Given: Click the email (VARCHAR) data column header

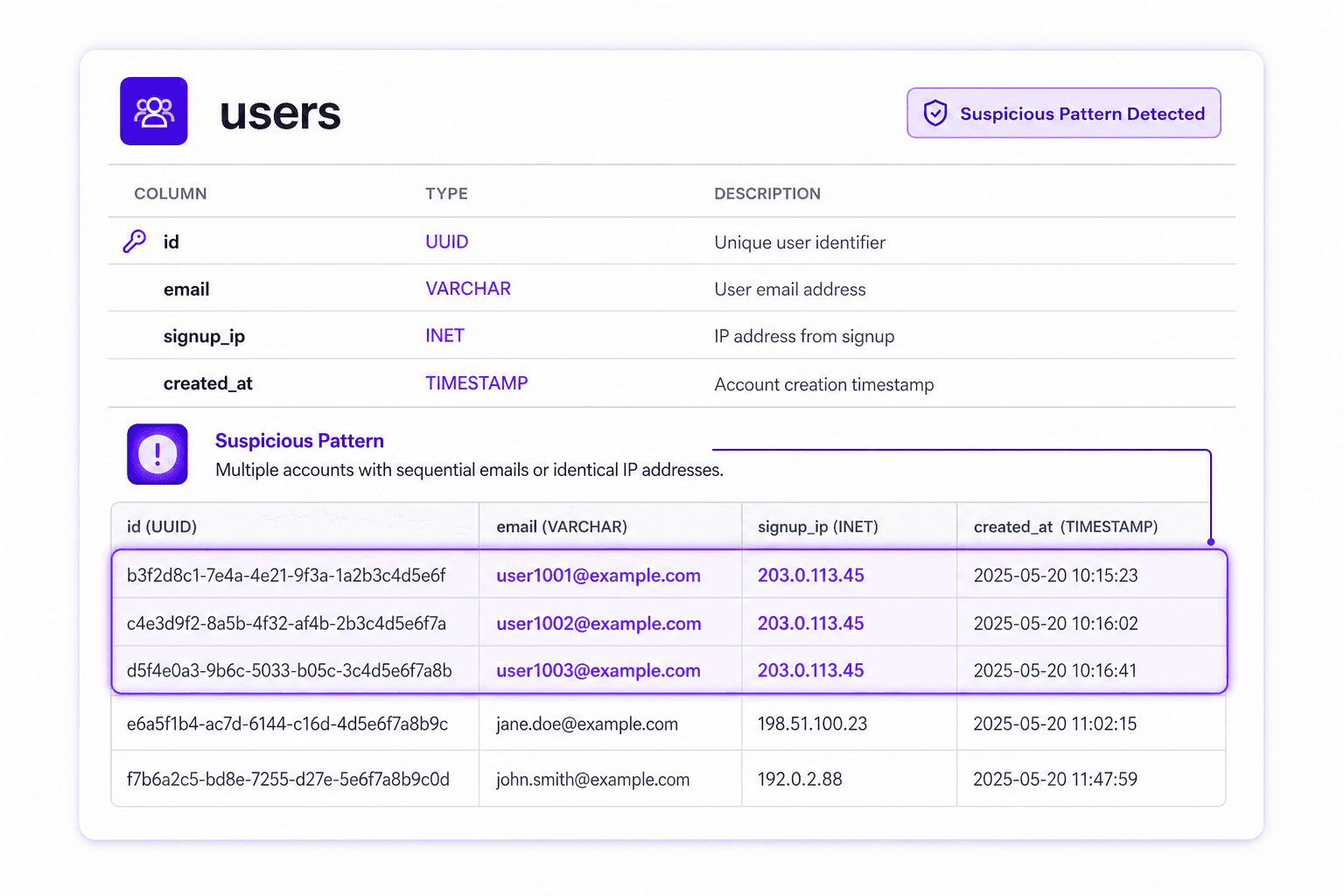Looking at the screenshot, I should click(562, 527).
